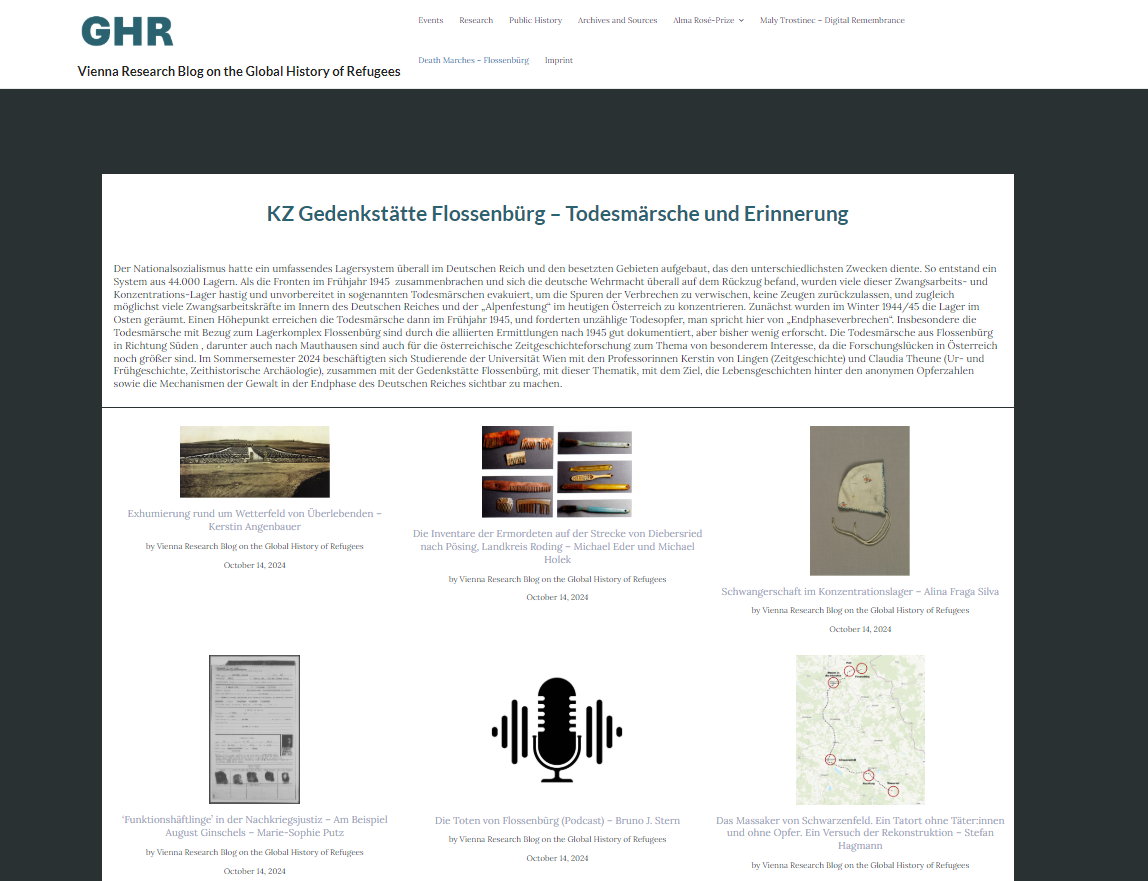The height and width of the screenshot is (881, 1148).
Task: Navigate to Maly Trostinec – Digital Remembrance
Action: tap(832, 20)
